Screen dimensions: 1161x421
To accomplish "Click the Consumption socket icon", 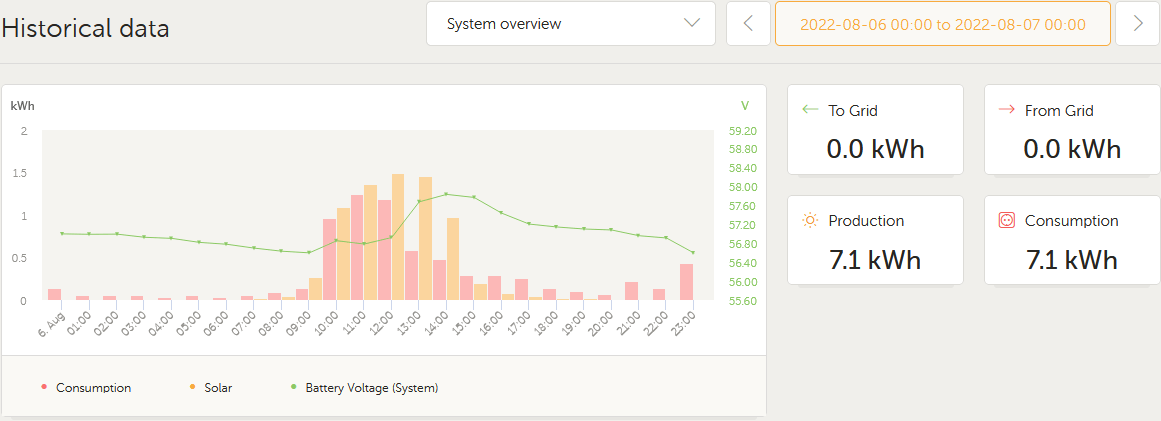I will click(x=1007, y=220).
